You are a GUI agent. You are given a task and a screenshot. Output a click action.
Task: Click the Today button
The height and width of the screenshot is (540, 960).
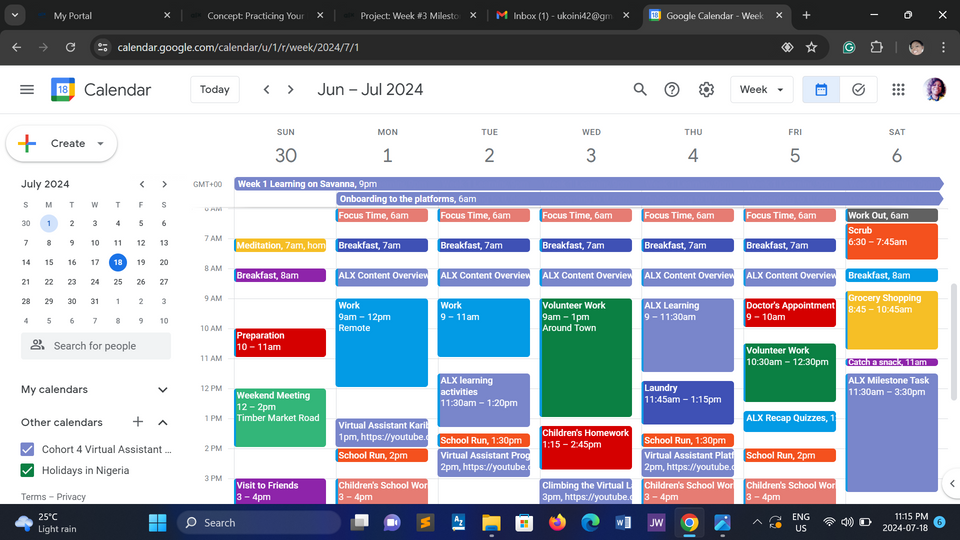pos(215,90)
